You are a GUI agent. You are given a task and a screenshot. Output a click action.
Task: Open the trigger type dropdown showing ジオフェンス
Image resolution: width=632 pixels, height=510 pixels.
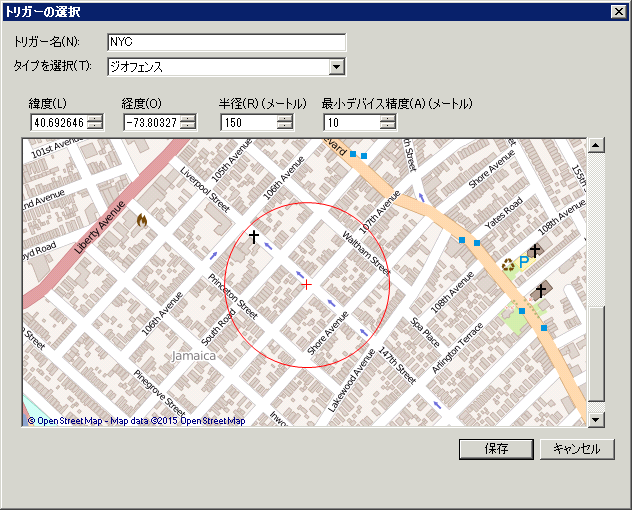pyautogui.click(x=337, y=67)
